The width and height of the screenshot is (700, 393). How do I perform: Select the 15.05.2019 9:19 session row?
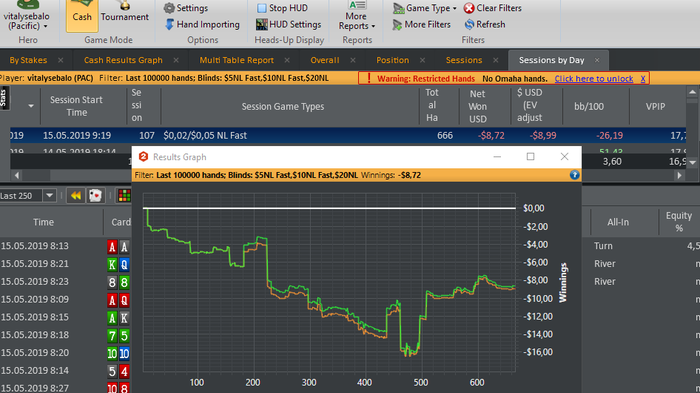[348, 135]
